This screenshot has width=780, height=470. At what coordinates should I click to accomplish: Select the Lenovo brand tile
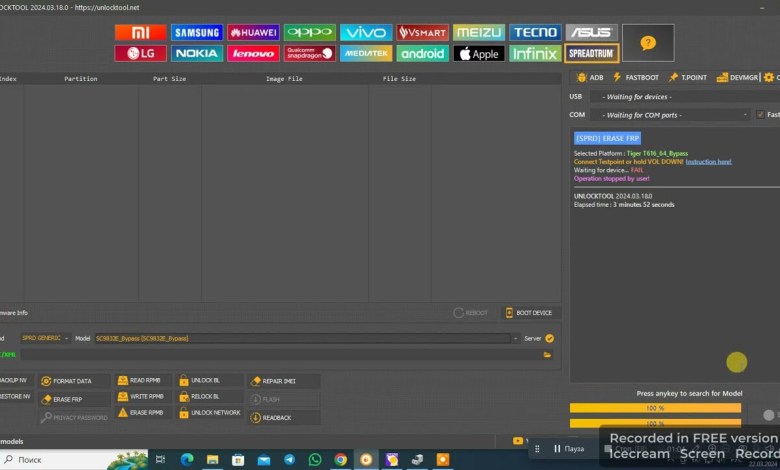tap(253, 53)
